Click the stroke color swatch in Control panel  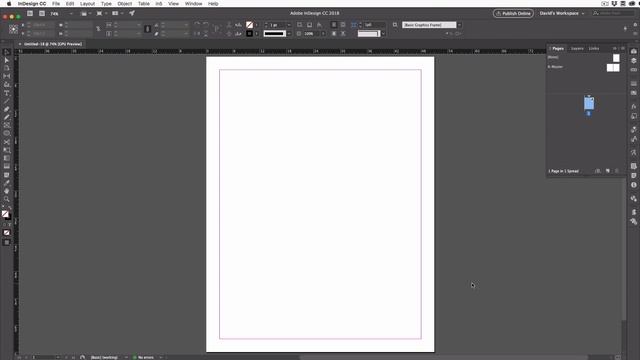(x=249, y=33)
